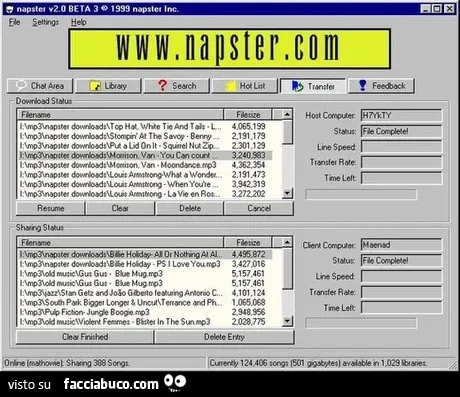Click the sharing list scroll down arrow
This screenshot has width=460, height=397.
[x=287, y=321]
